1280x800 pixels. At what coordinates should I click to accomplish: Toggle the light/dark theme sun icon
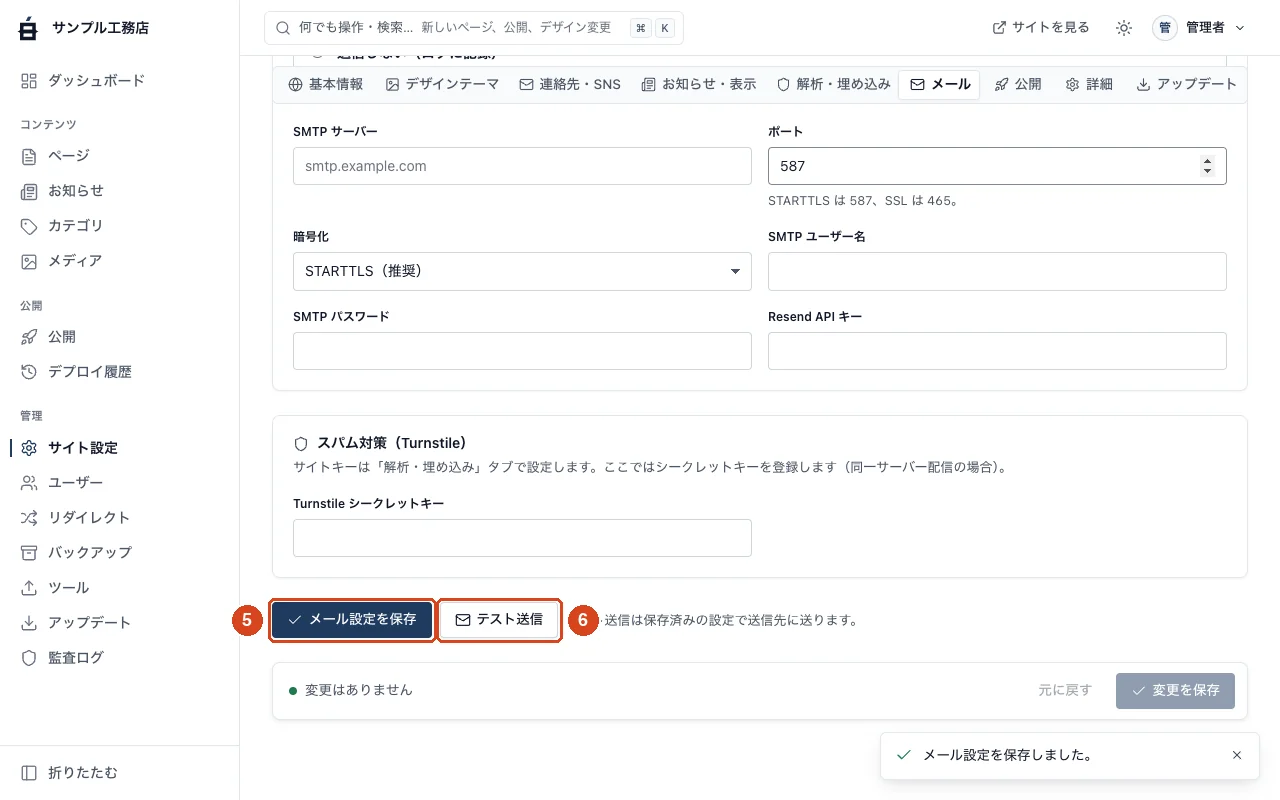1124,28
